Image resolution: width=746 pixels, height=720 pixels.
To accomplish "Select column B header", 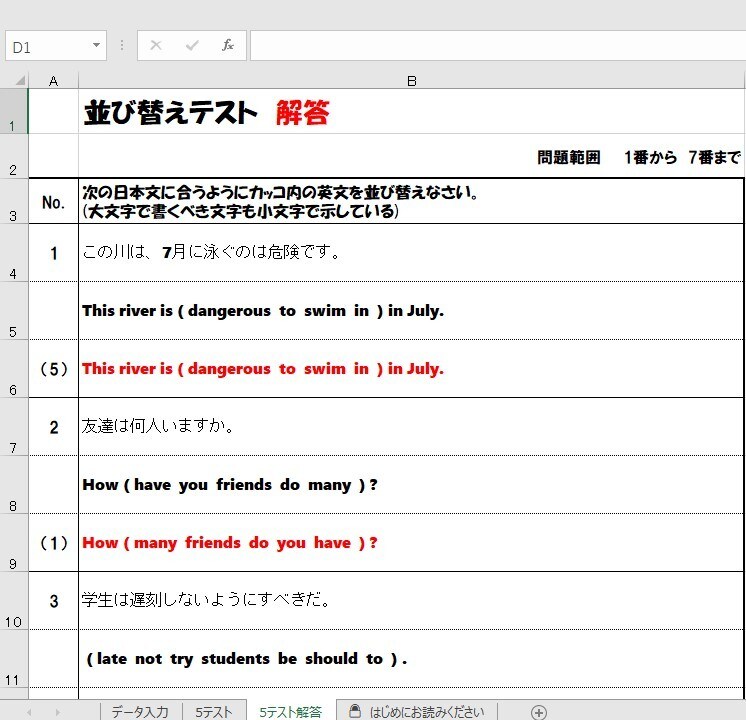I will click(x=412, y=81).
